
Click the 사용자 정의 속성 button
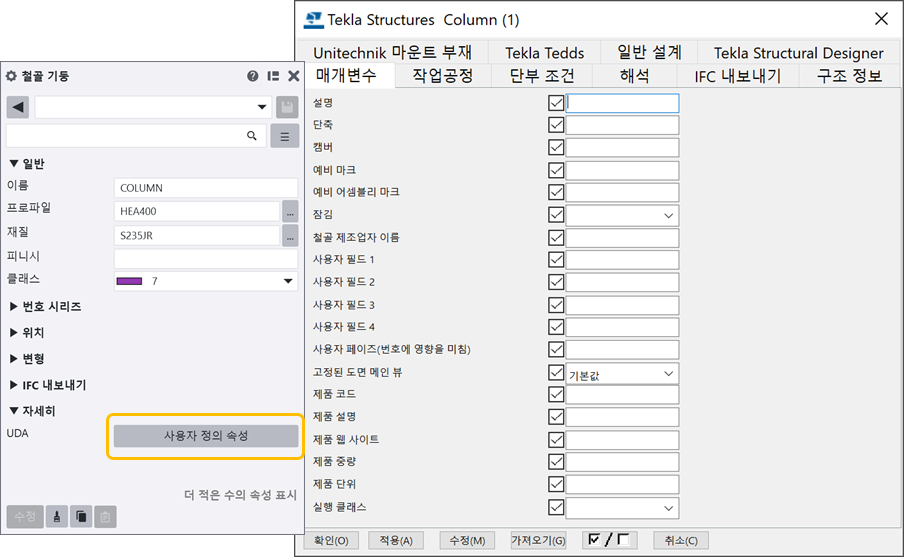[205, 436]
